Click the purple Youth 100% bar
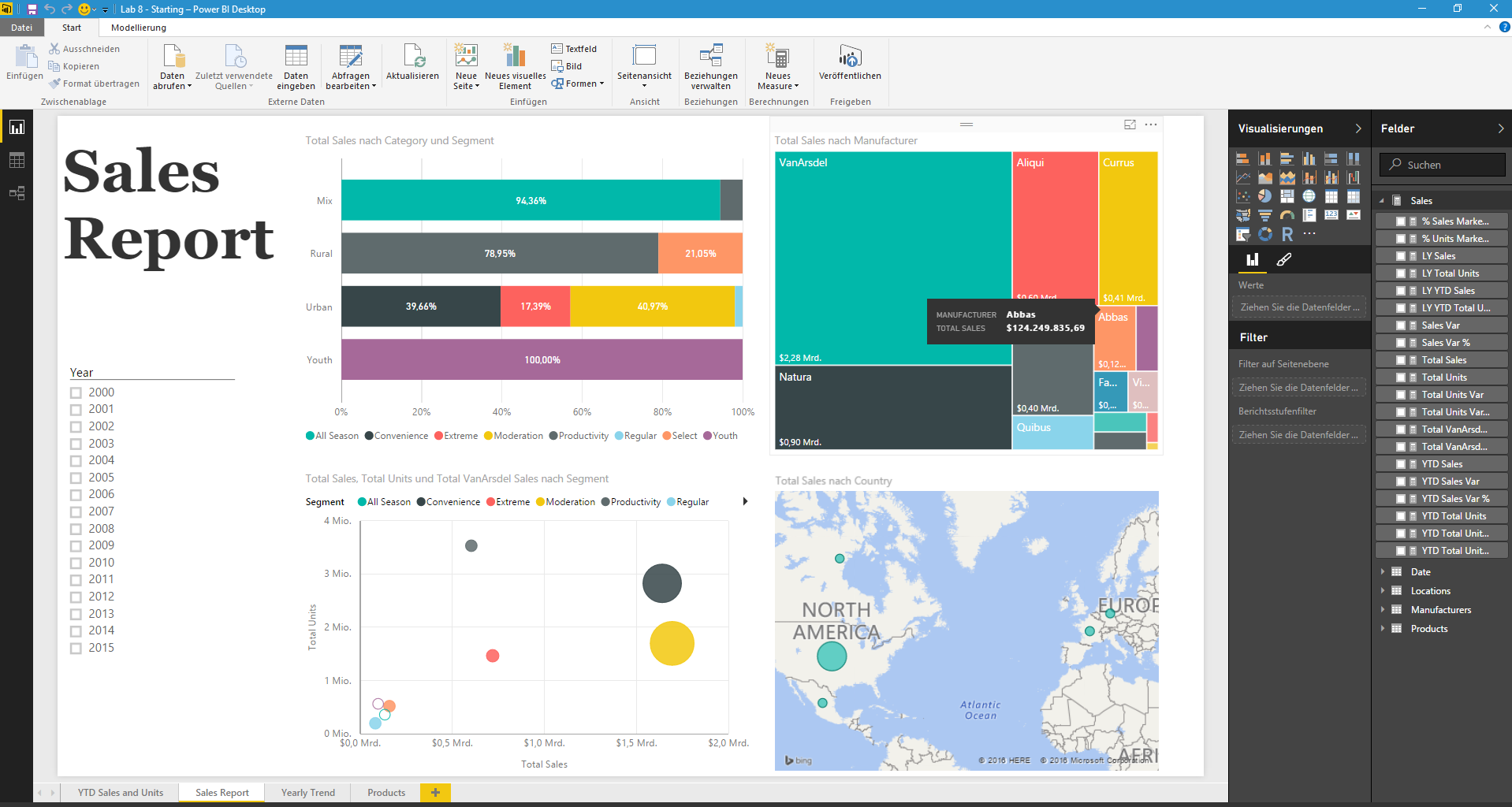The image size is (1512, 807). (x=542, y=359)
